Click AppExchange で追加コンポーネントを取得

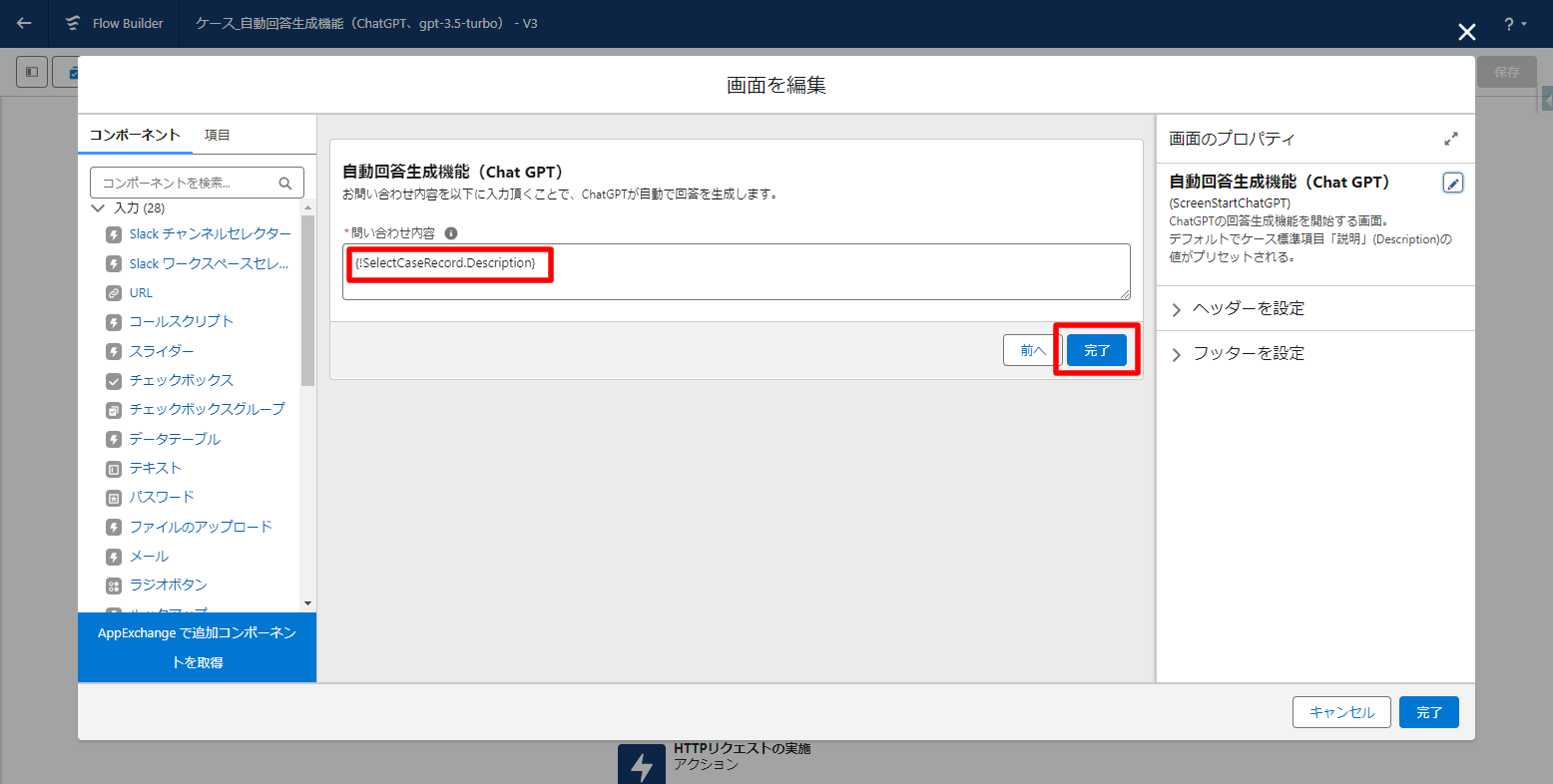(197, 647)
